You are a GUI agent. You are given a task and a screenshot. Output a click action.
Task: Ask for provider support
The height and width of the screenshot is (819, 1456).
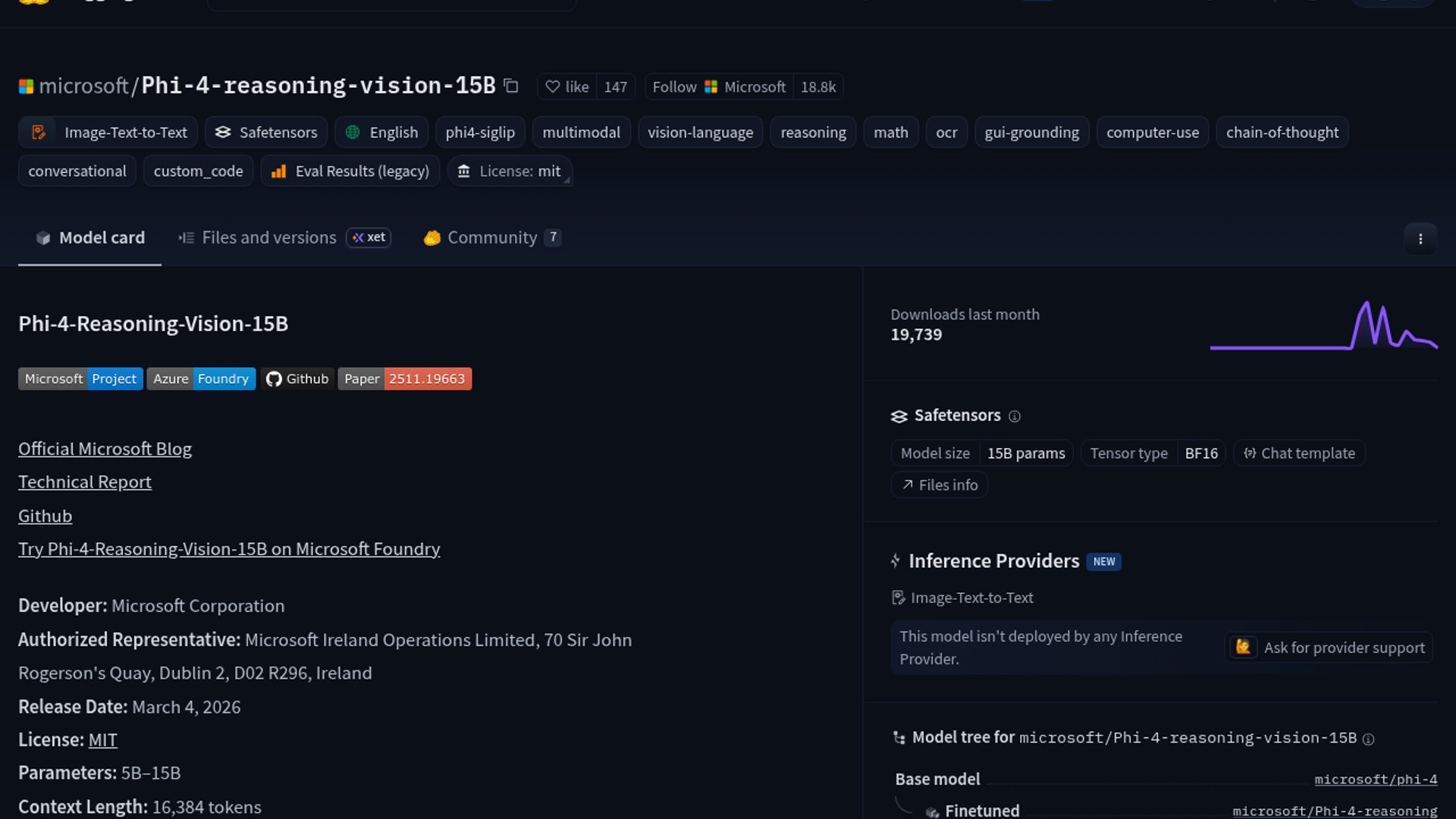1329,648
